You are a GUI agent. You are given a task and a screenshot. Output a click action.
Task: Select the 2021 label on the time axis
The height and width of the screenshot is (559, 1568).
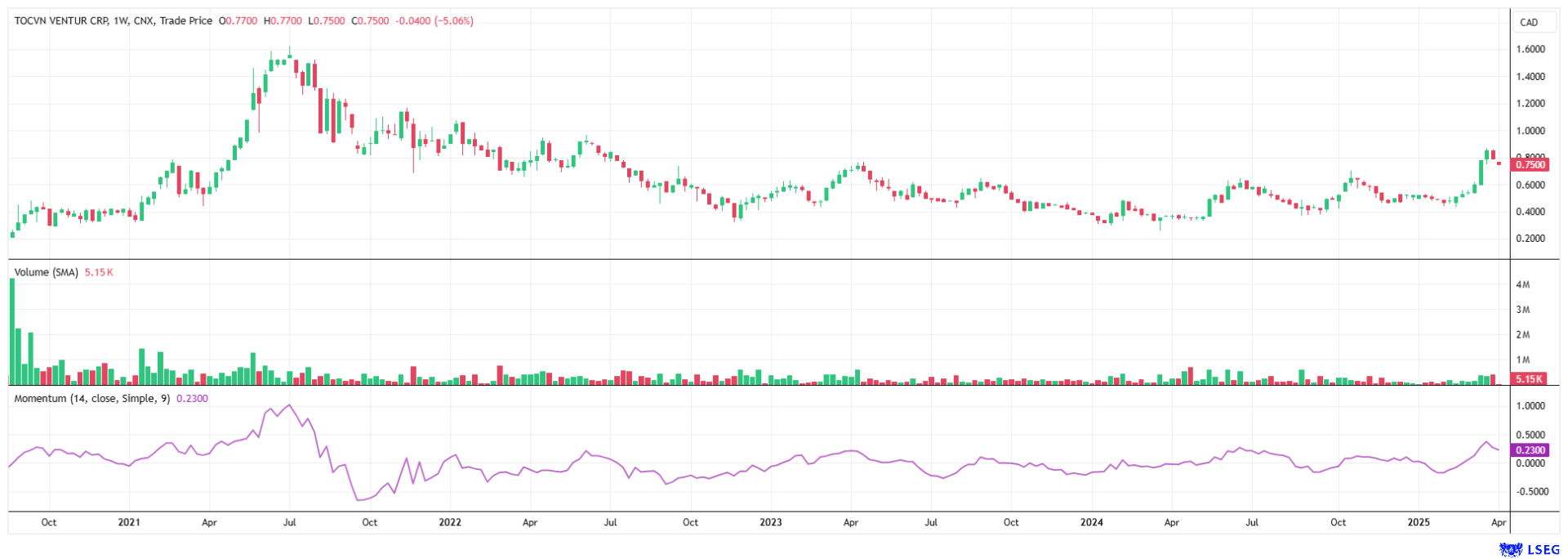point(129,522)
